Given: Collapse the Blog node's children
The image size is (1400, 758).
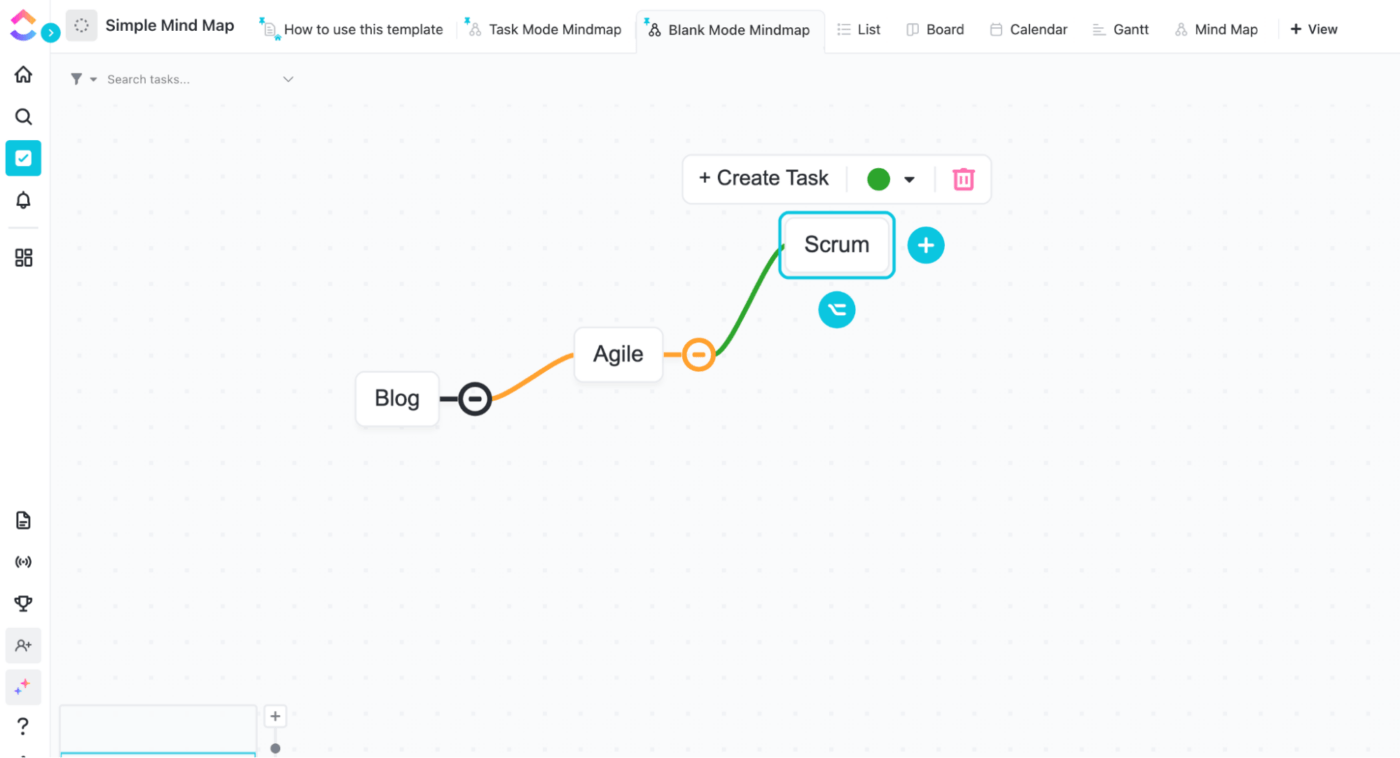Looking at the screenshot, I should (x=475, y=399).
